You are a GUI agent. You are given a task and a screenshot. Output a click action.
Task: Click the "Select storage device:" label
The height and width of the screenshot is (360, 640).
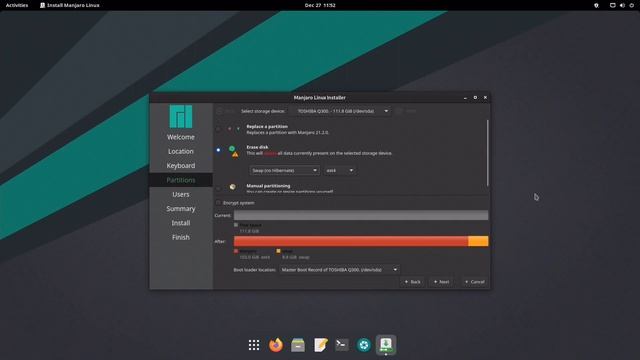[x=263, y=111]
